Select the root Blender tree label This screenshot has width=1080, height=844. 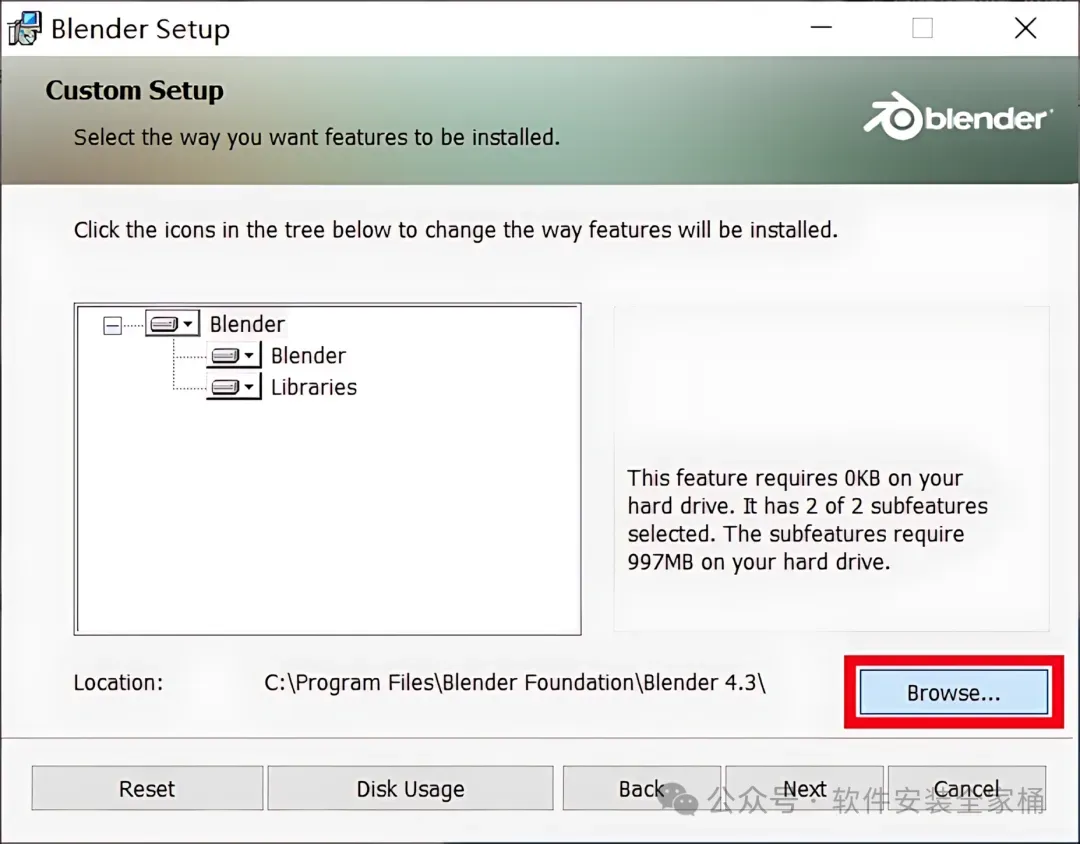click(247, 324)
